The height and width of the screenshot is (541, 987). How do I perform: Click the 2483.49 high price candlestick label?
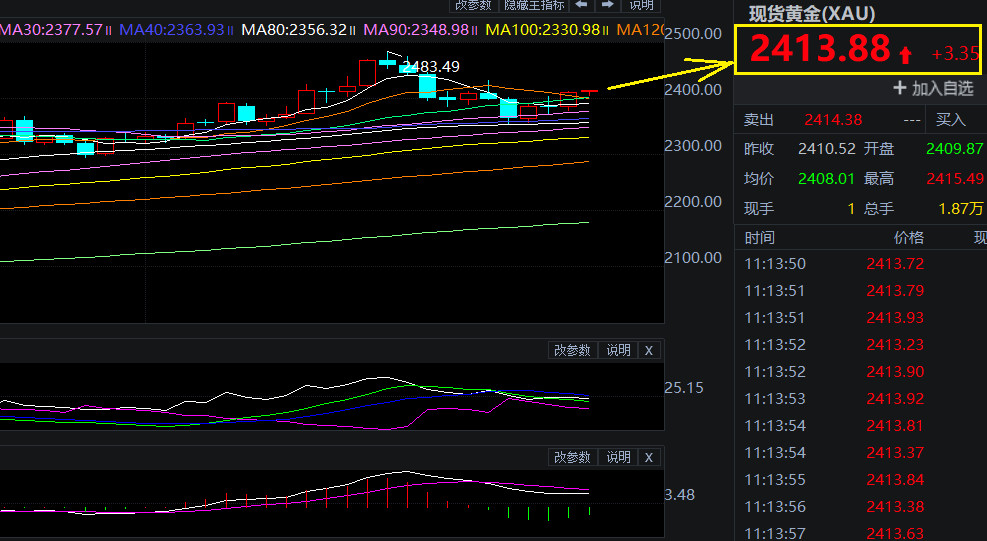click(x=431, y=67)
